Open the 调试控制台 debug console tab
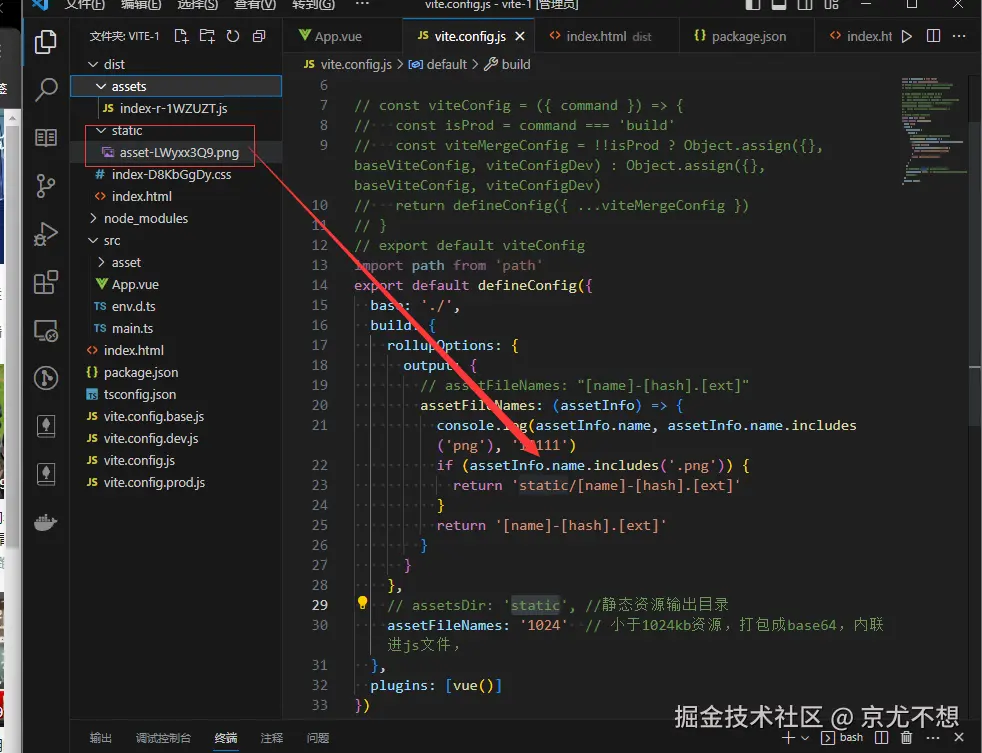Image resolution: width=982 pixels, height=753 pixels. coord(163,738)
